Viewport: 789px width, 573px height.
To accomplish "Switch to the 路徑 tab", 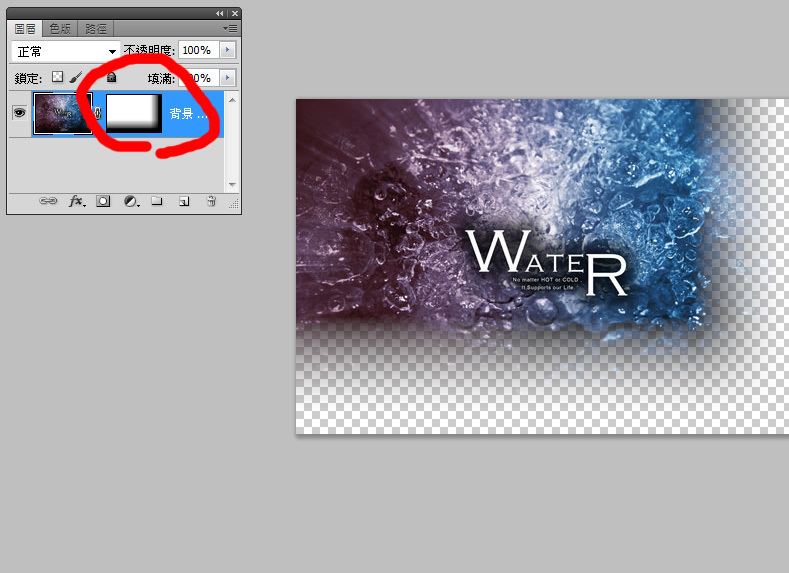I will click(x=96, y=29).
